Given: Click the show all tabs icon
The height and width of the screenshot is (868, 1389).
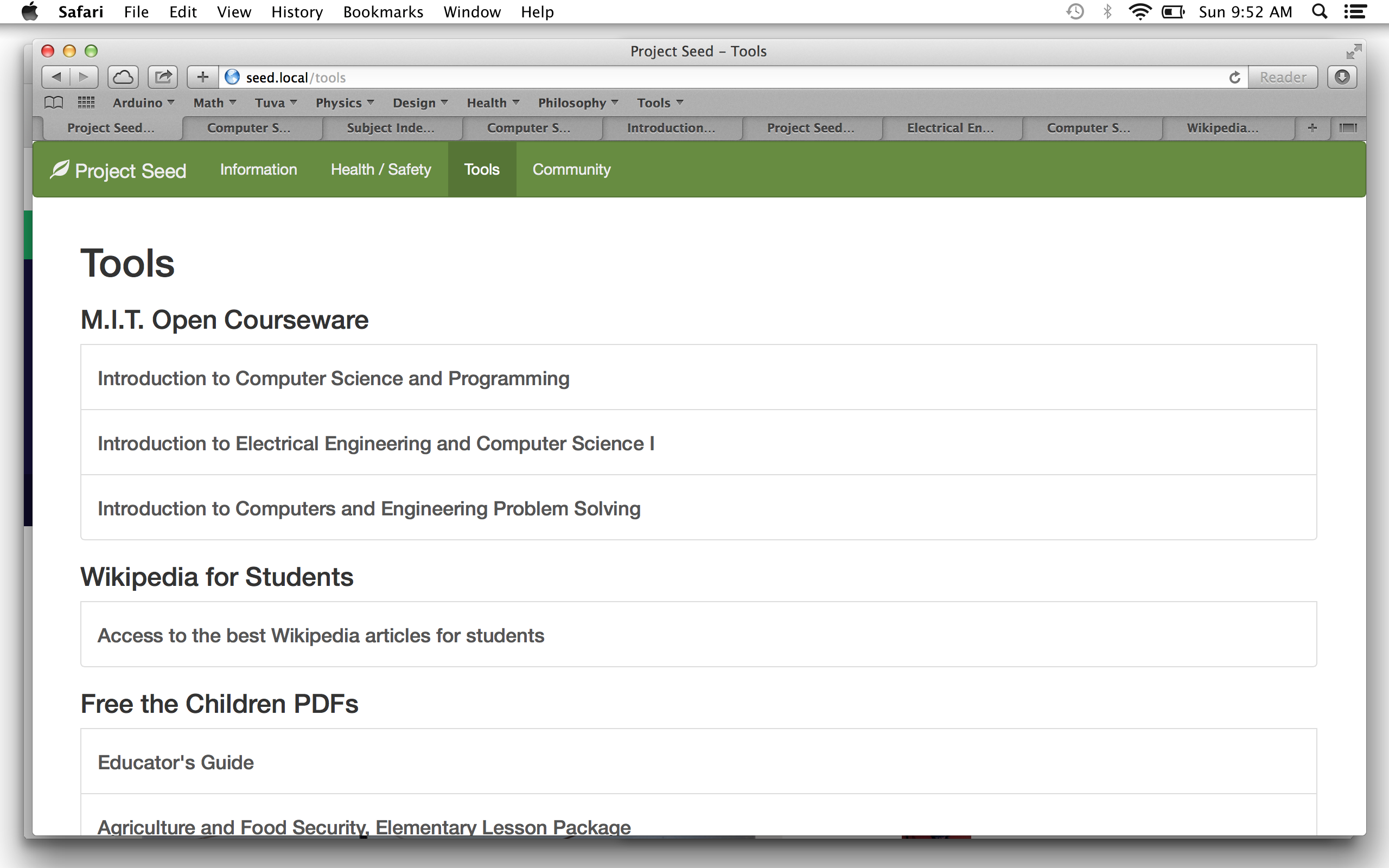Looking at the screenshot, I should coord(1348,128).
